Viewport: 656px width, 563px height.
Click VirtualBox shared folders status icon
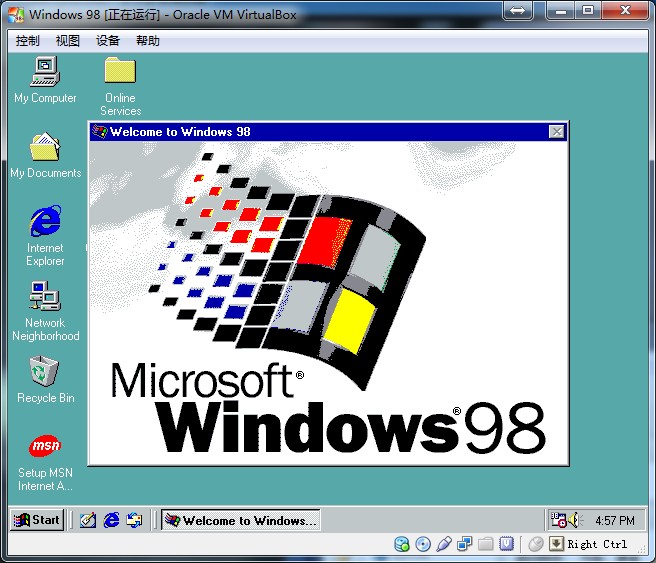point(486,544)
